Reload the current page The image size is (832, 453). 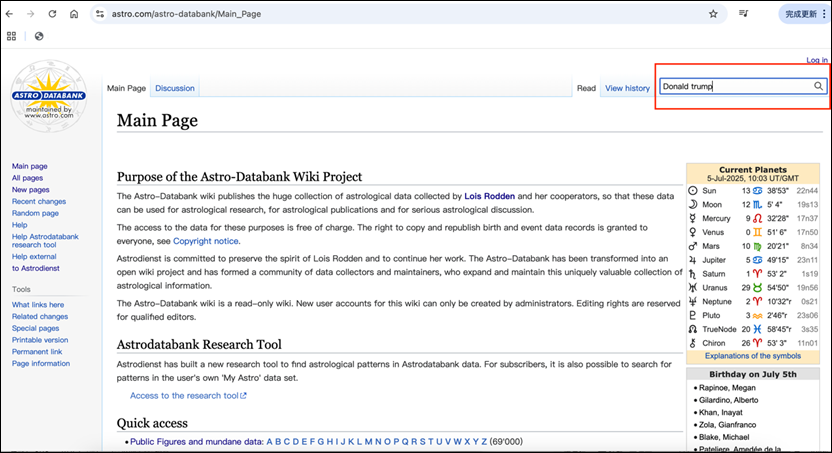[x=52, y=14]
